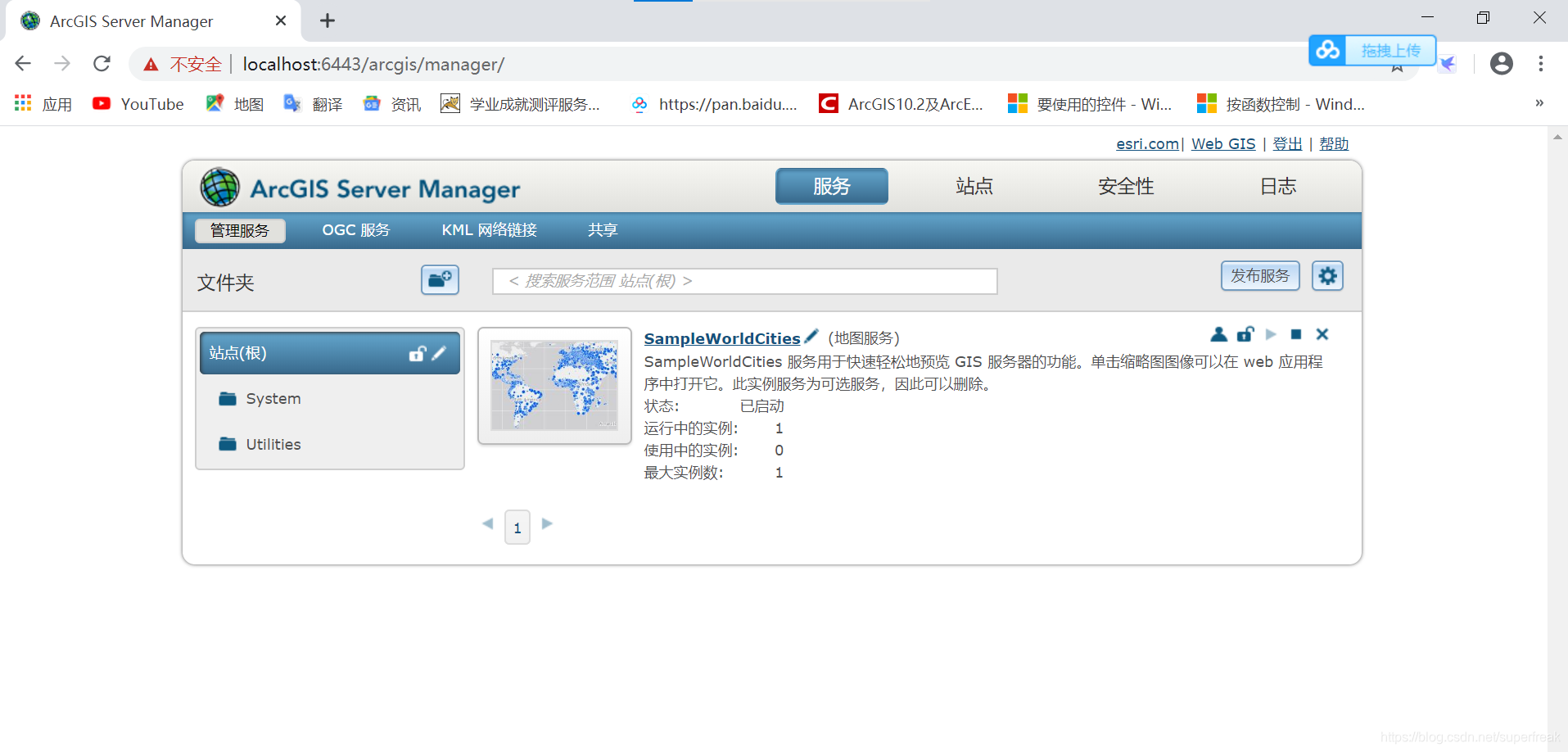
Task: Bookmark this page with star icon
Action: point(1397,67)
